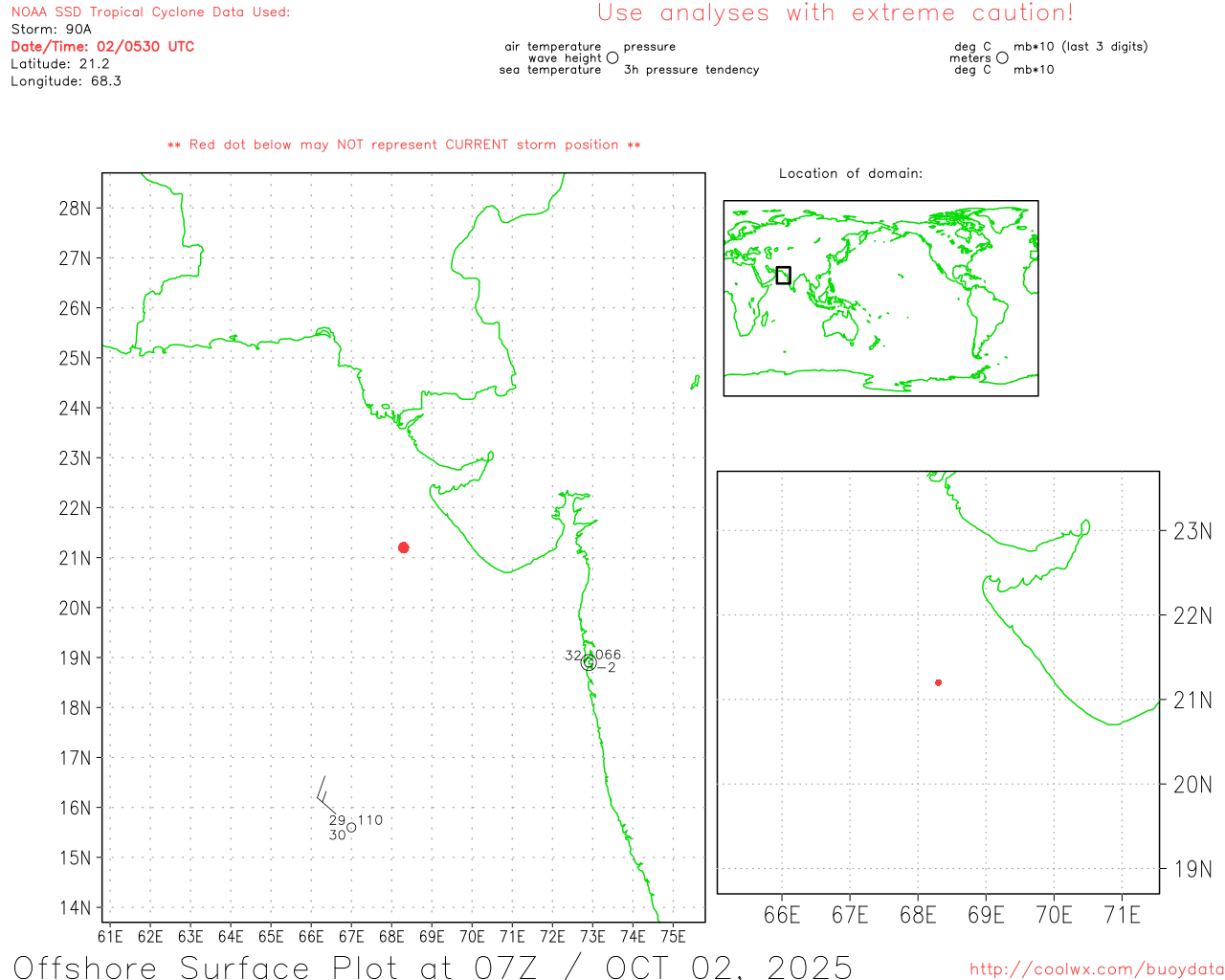Click the station circle in the left legend
Screen dimensions: 1225x980
pyautogui.click(x=612, y=57)
